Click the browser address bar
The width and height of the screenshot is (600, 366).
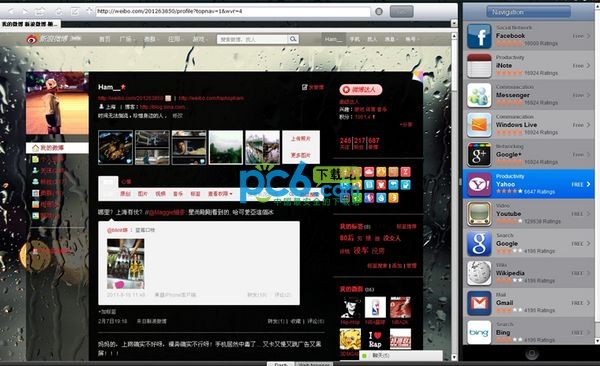tap(233, 11)
